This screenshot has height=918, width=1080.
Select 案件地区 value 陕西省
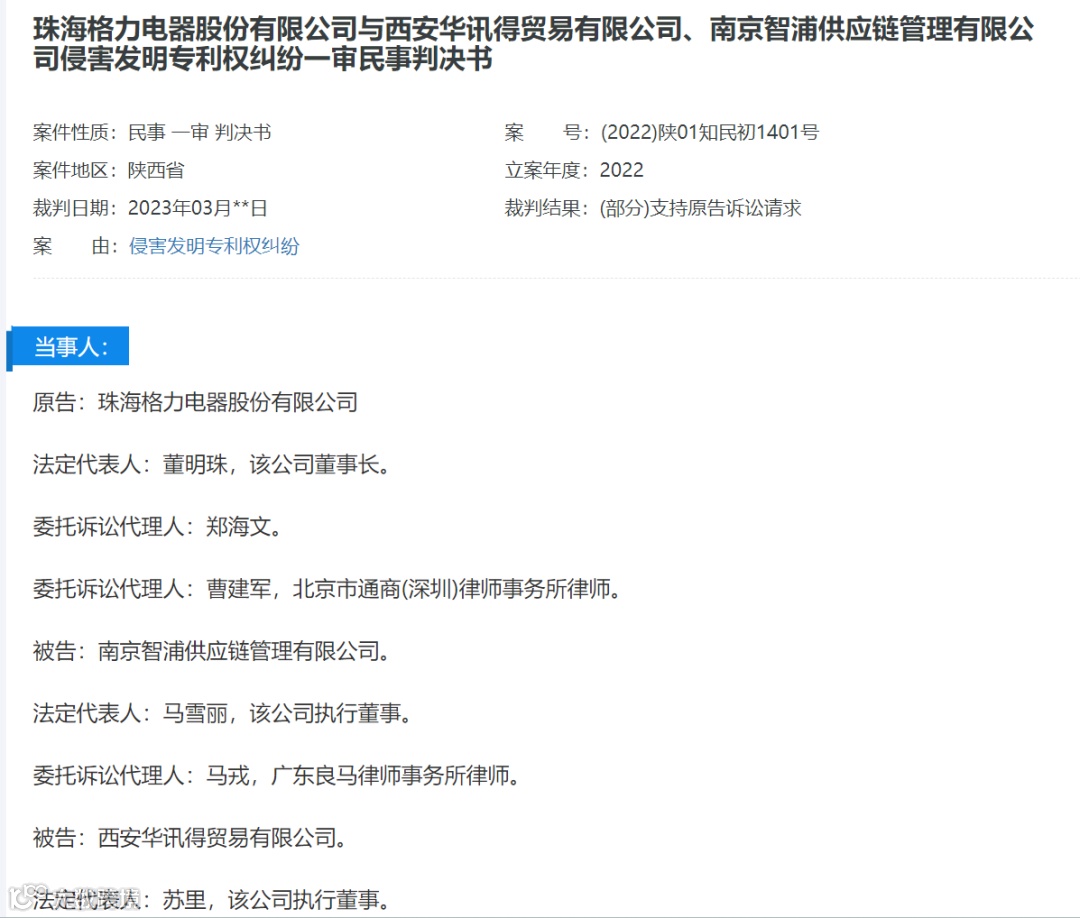point(156,170)
